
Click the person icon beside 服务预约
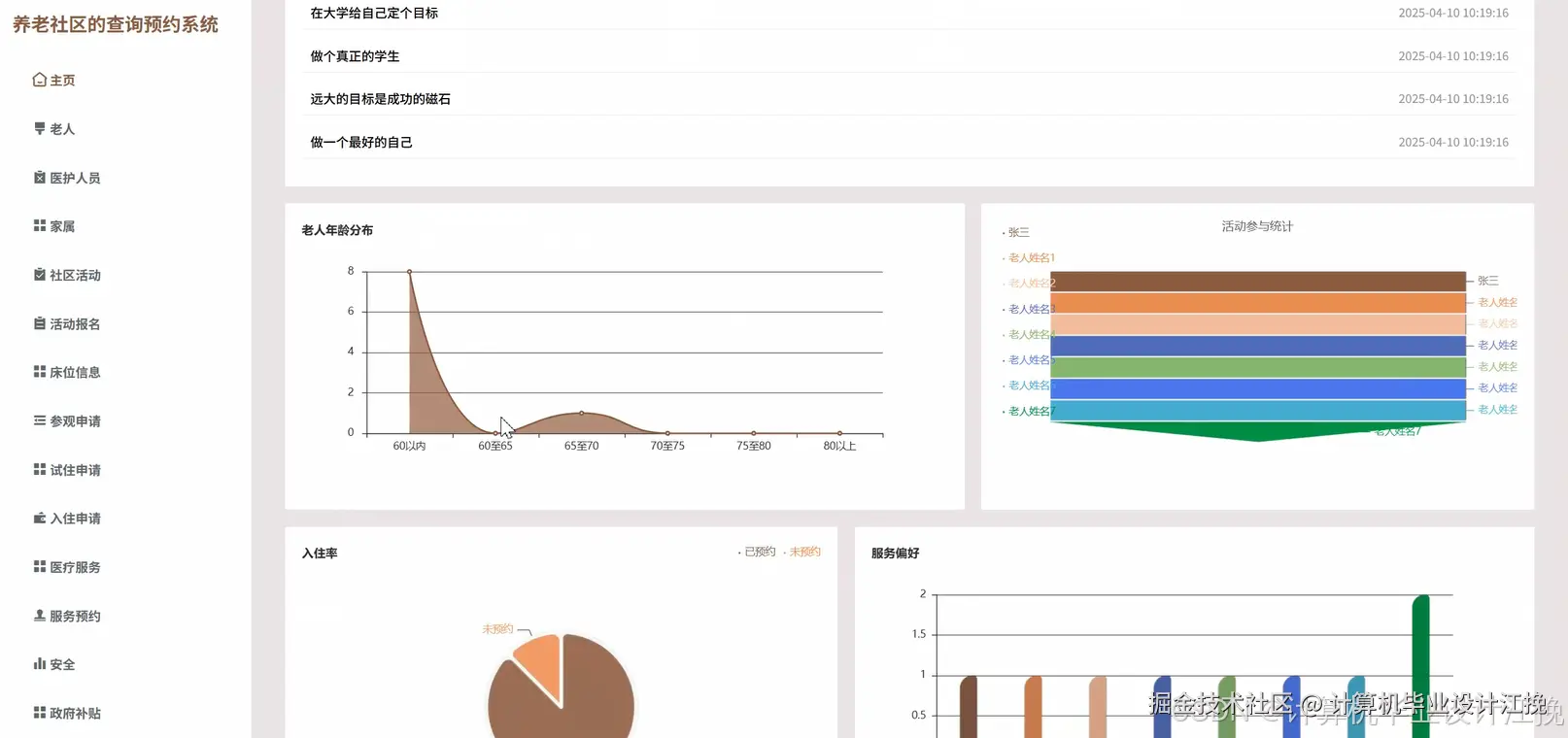tap(40, 616)
